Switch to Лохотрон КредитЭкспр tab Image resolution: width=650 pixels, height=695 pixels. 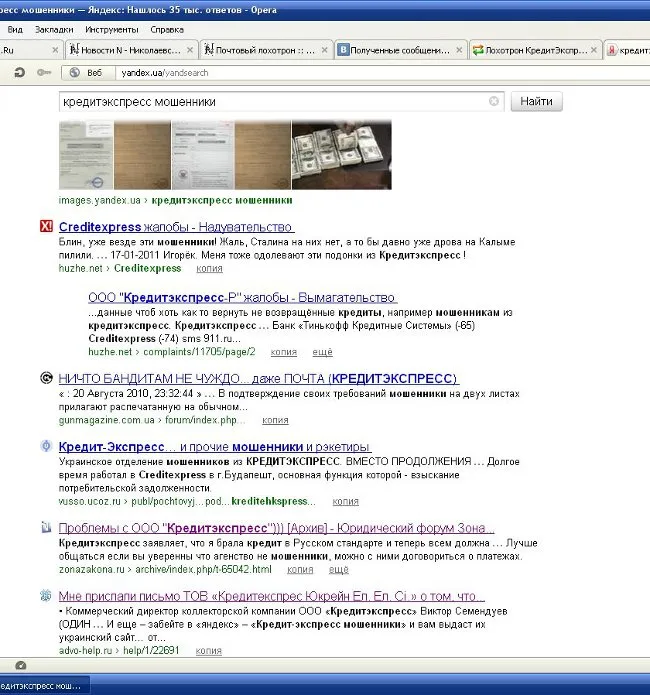(x=534, y=50)
